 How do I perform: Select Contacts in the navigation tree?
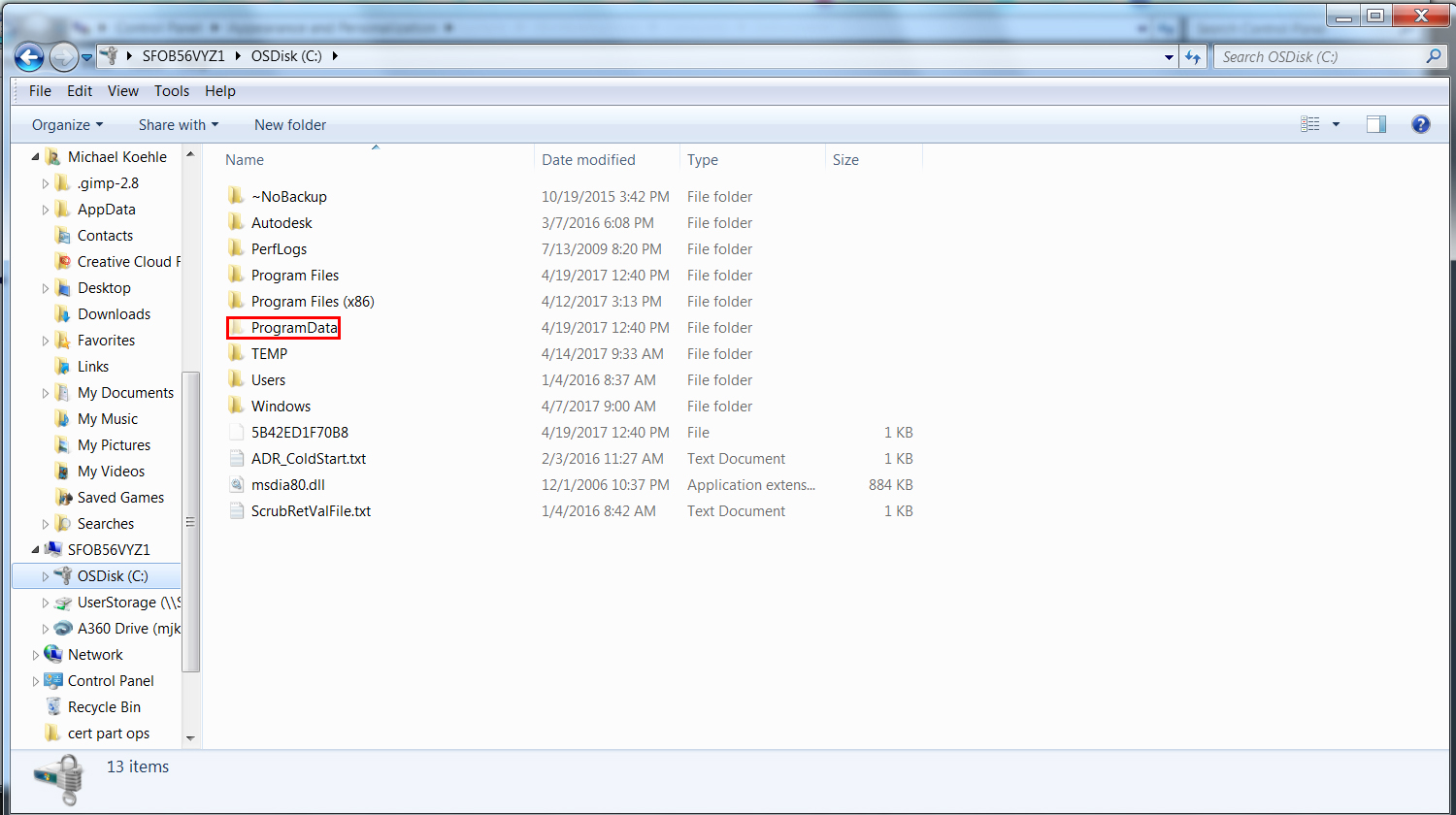(x=105, y=235)
